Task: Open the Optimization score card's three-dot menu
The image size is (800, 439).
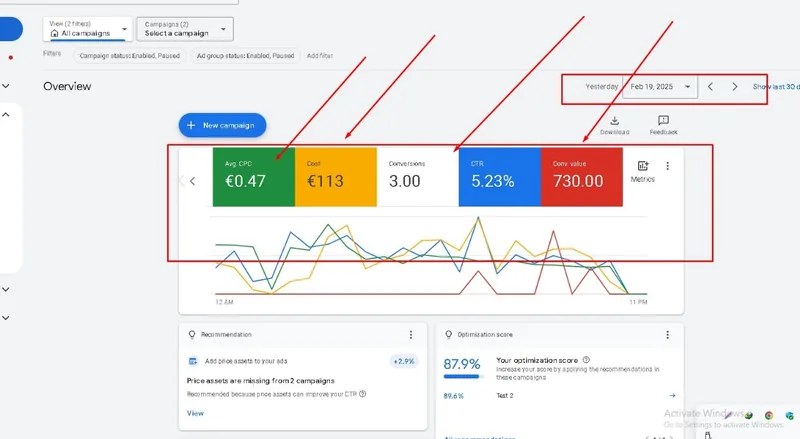Action: [x=667, y=335]
